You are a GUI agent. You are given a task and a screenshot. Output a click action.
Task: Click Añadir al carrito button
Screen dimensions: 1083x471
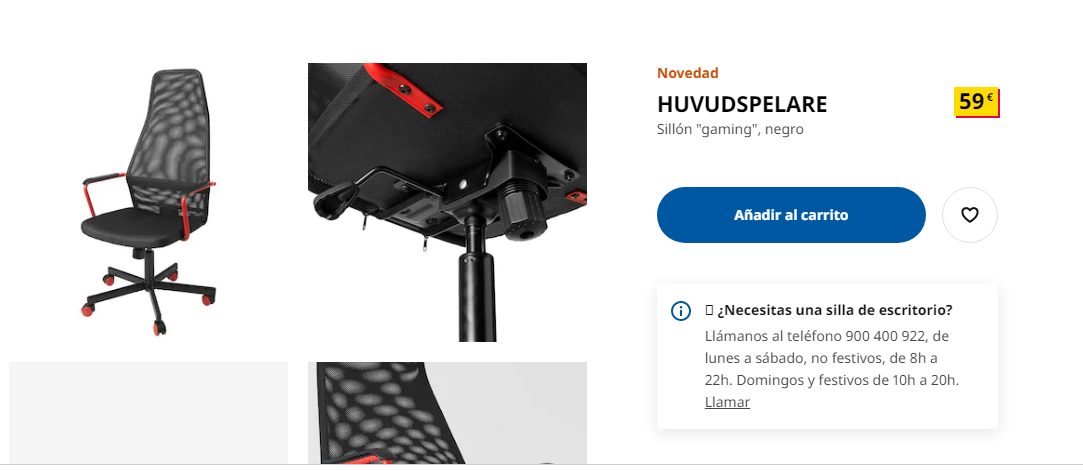tap(791, 215)
